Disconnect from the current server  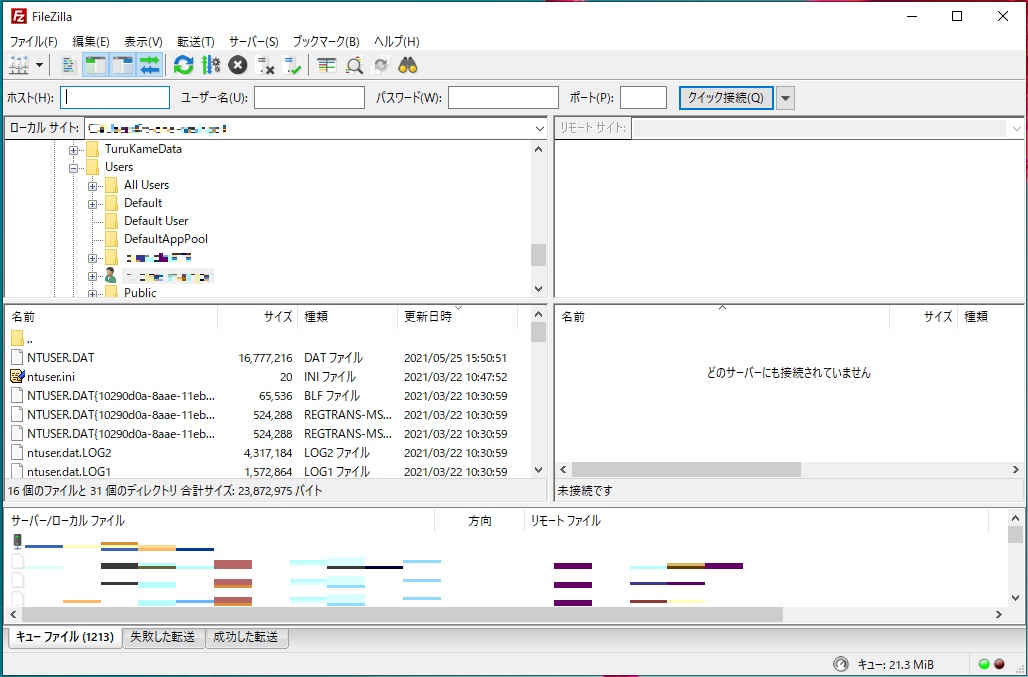(x=266, y=66)
